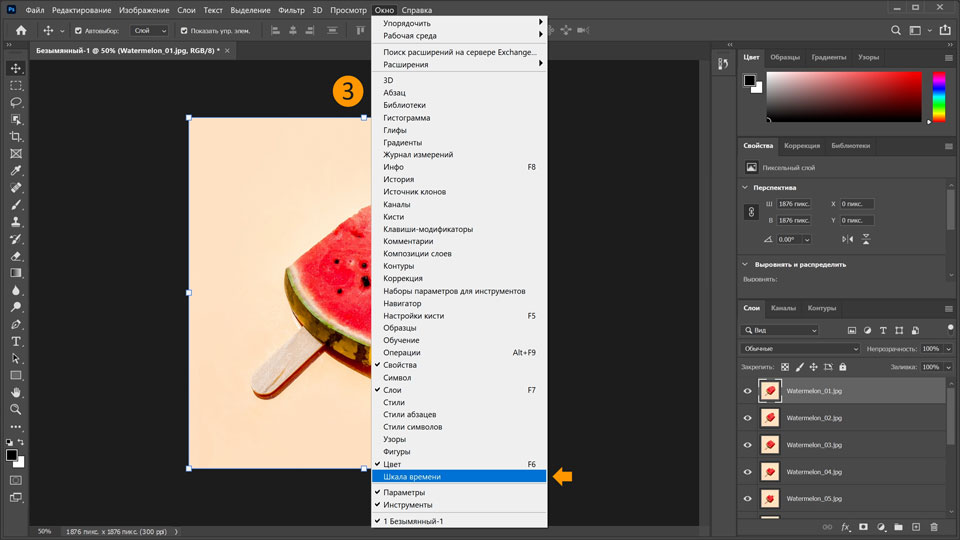Open the Обычные blend mode dropdown
This screenshot has height=540, width=960.
[801, 349]
